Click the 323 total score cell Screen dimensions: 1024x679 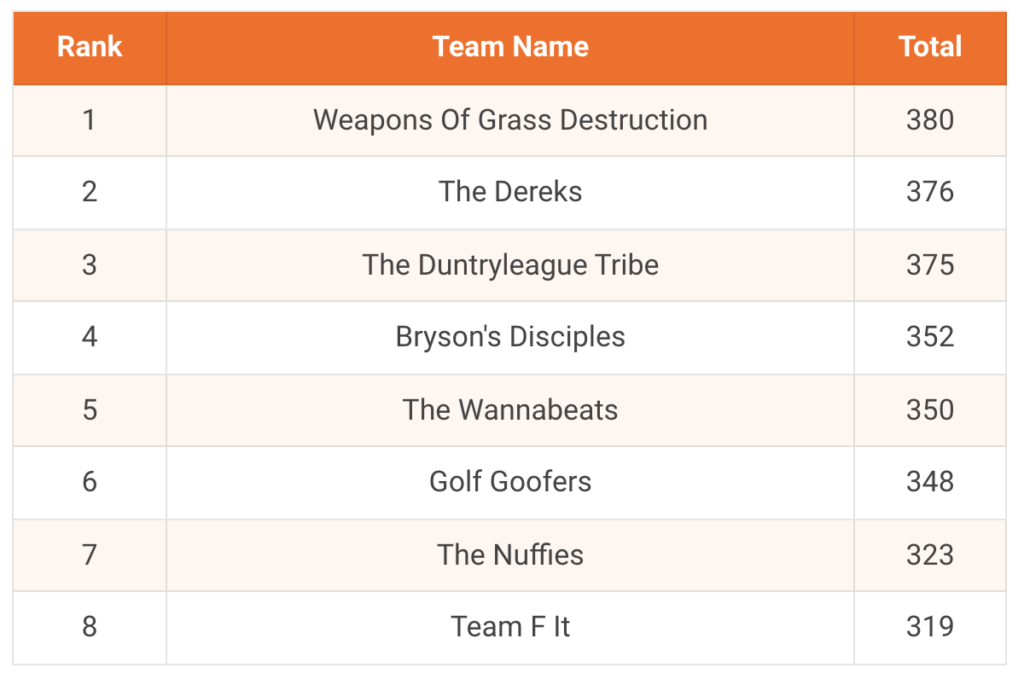930,555
